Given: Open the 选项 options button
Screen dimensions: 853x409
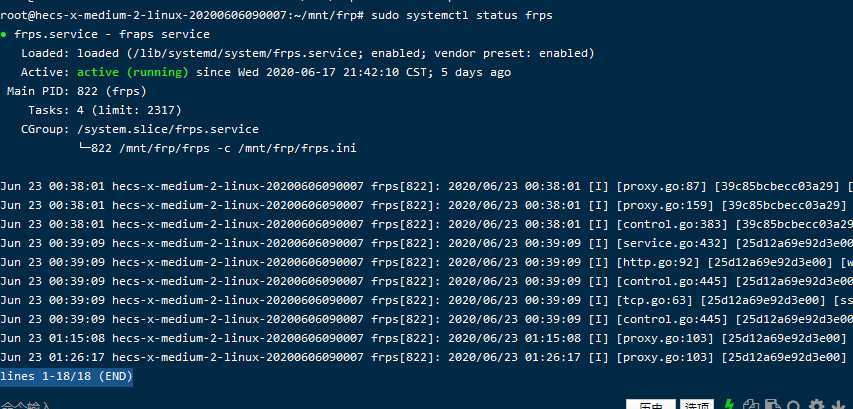Looking at the screenshot, I should [695, 405].
